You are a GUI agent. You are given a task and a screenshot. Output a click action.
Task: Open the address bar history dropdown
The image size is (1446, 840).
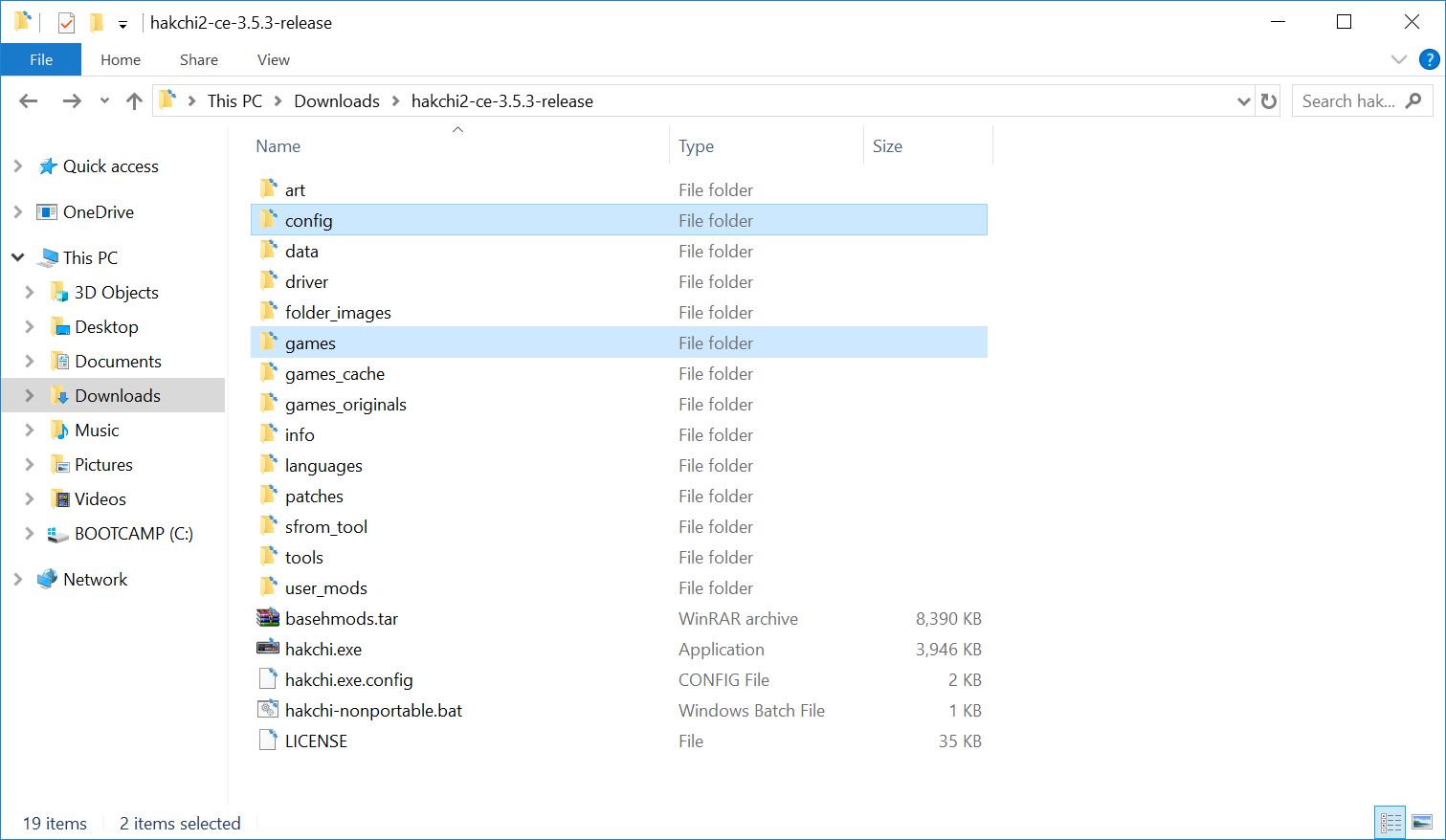point(1243,101)
